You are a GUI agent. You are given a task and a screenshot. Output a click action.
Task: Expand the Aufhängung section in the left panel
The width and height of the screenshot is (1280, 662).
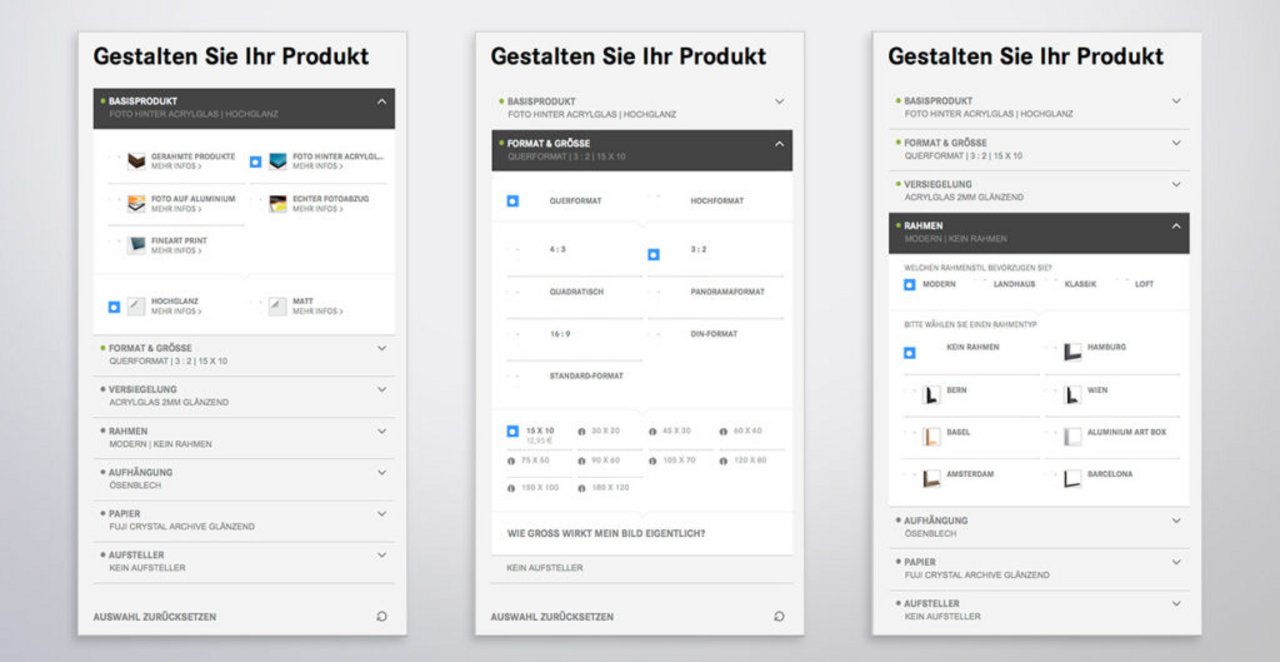[x=381, y=472]
